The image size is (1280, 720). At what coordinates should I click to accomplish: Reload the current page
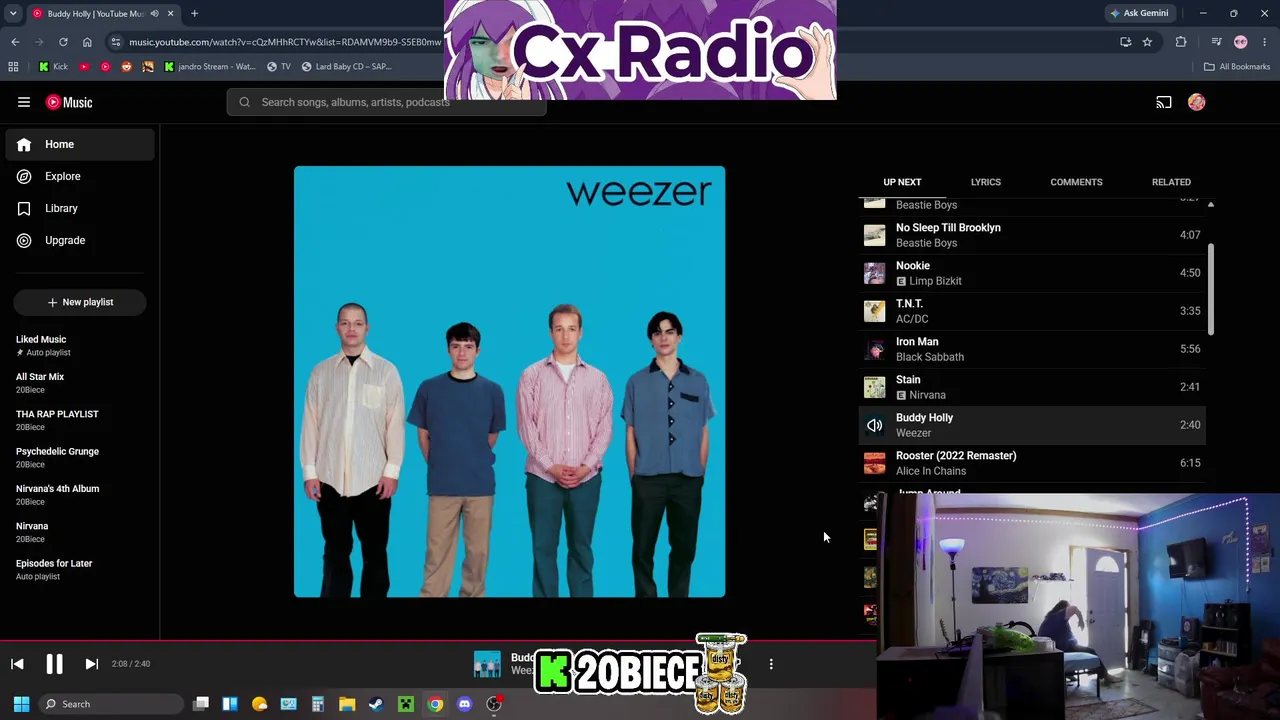[x=63, y=42]
